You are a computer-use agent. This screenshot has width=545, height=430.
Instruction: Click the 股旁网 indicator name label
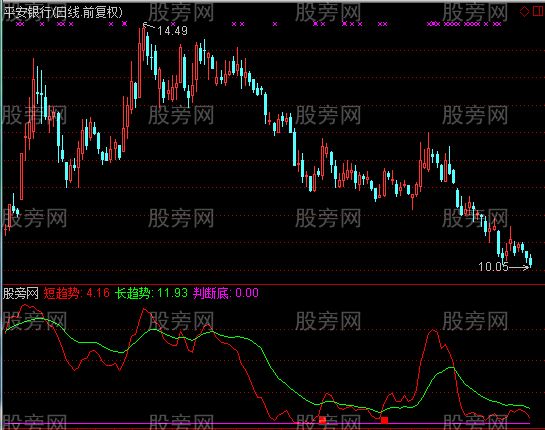click(x=21, y=293)
